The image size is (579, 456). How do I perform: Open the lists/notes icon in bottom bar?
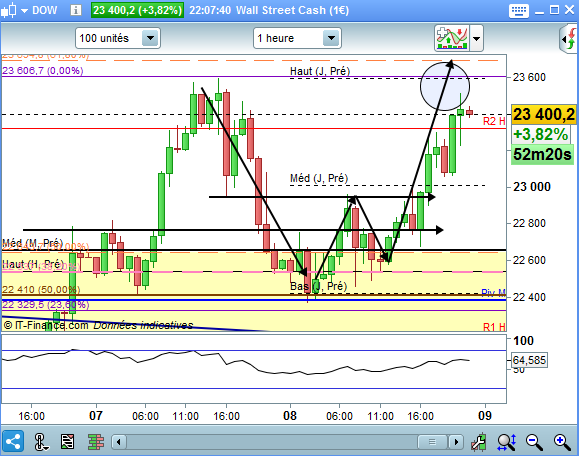coord(67,442)
